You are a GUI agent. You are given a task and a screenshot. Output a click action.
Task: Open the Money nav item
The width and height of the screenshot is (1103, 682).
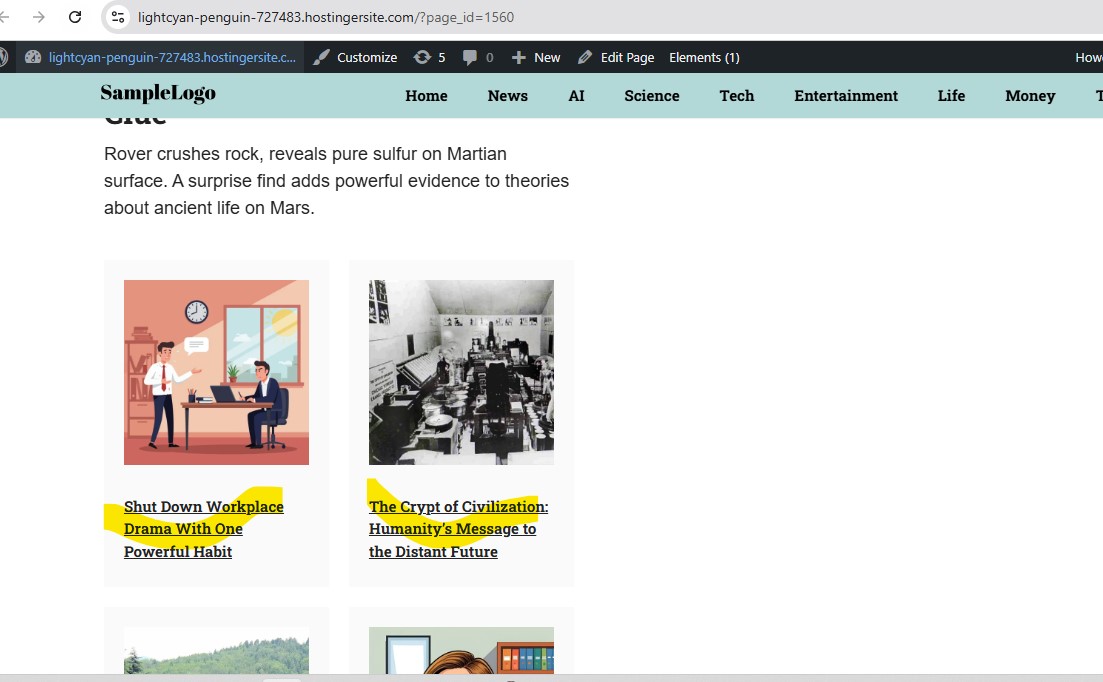pos(1030,96)
